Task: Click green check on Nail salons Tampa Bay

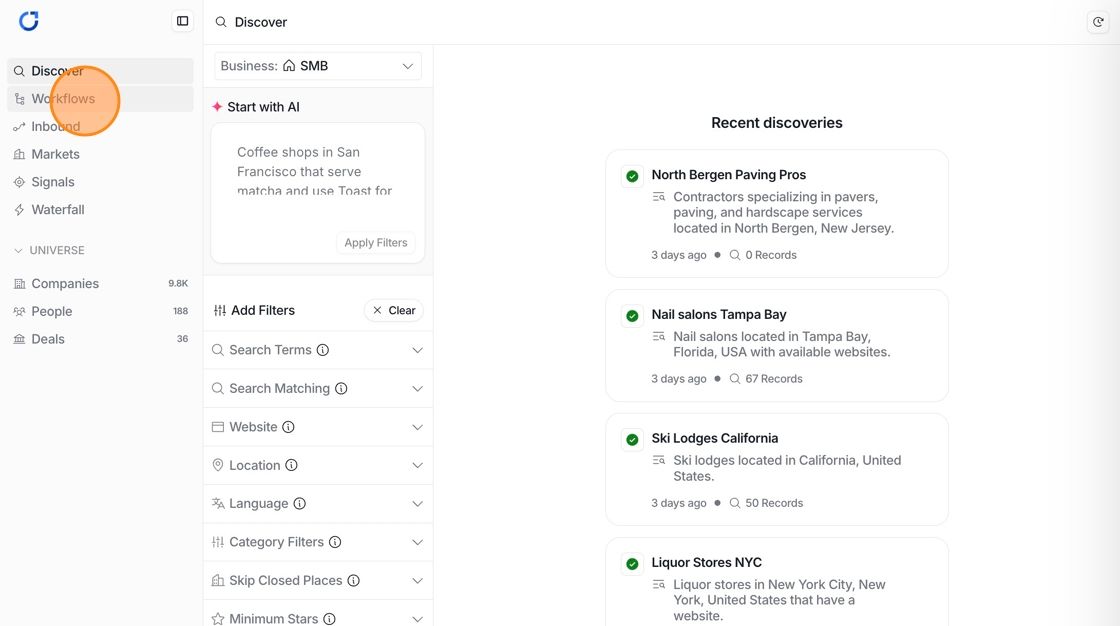Action: [632, 316]
